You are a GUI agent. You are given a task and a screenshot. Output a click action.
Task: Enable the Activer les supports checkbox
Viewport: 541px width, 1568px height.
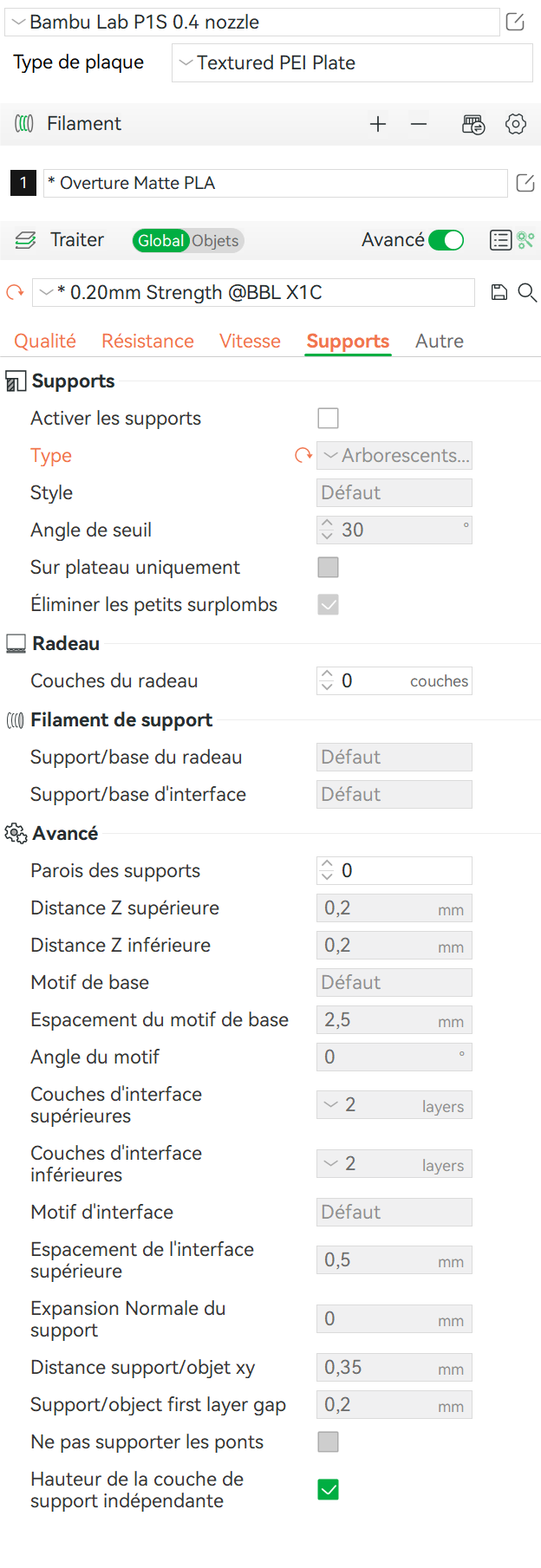(x=329, y=418)
